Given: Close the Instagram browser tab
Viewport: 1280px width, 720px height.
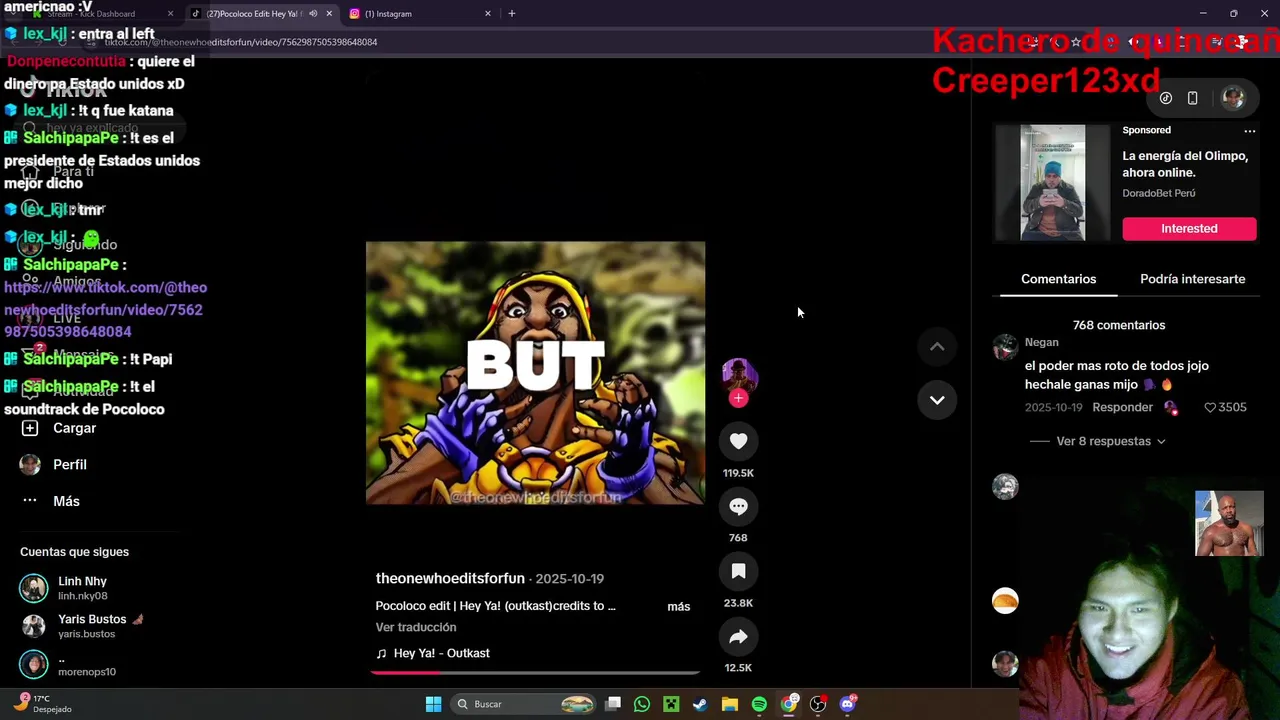Looking at the screenshot, I should 488,14.
